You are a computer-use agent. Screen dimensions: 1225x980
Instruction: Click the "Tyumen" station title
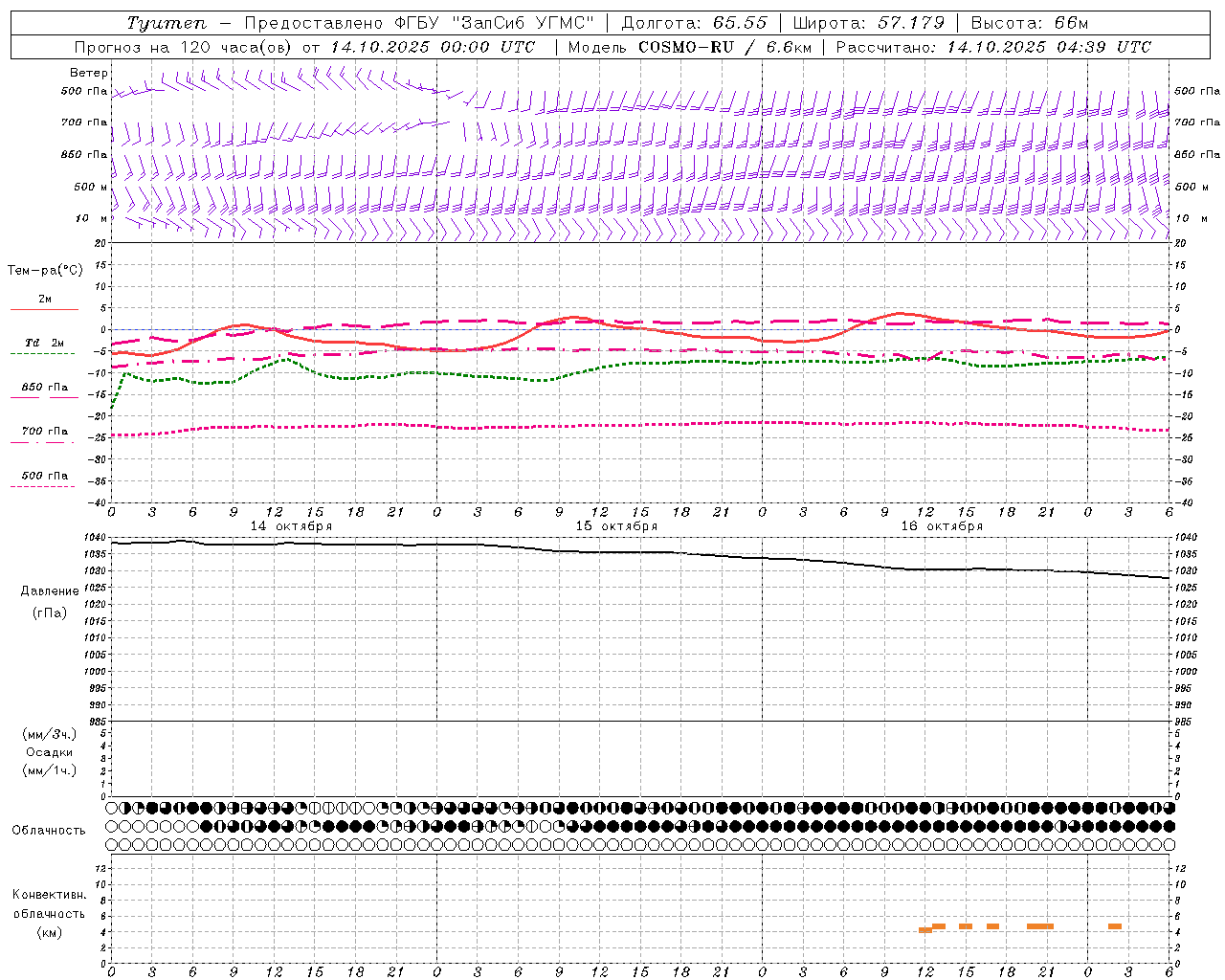tap(166, 23)
